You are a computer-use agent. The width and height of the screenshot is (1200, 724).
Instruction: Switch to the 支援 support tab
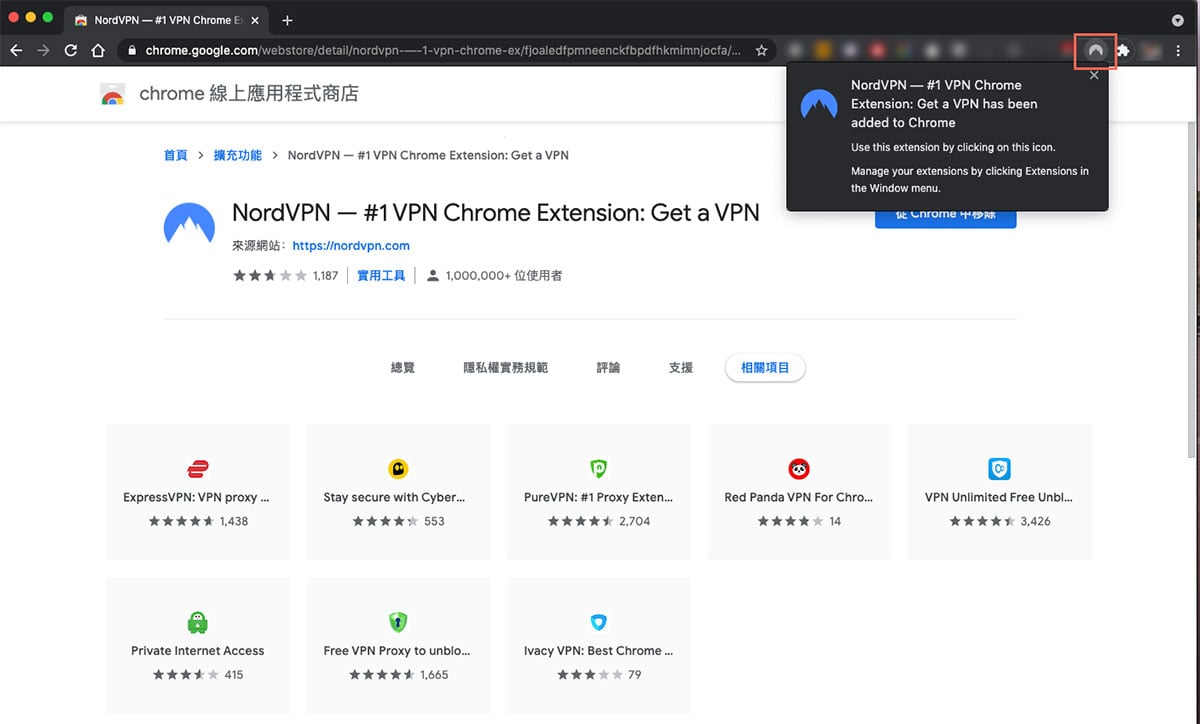(x=681, y=368)
